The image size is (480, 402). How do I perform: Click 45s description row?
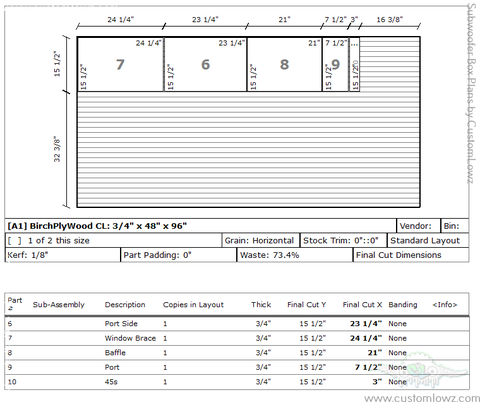[111, 382]
